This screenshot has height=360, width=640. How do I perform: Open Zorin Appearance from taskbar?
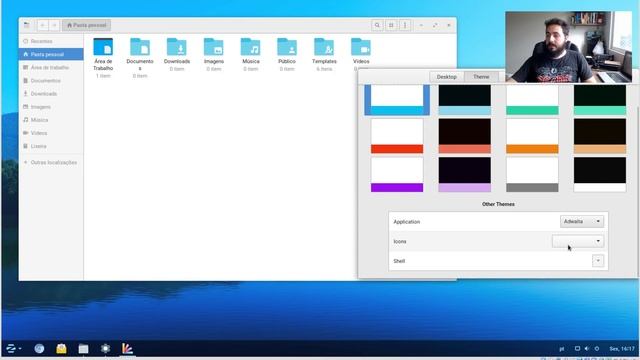(127, 349)
